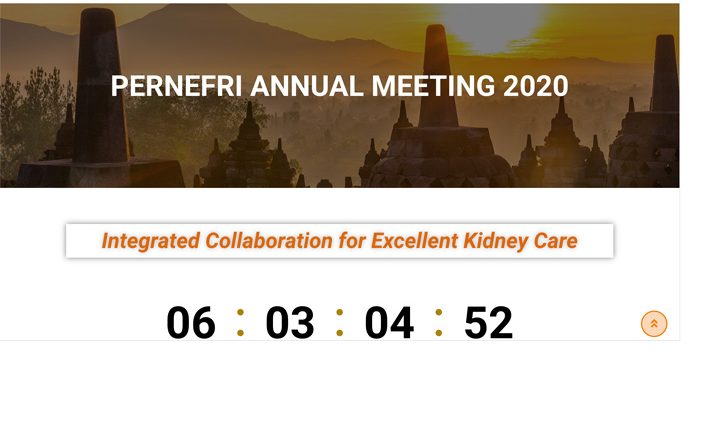Click the colon between 03 and 04

click(340, 322)
